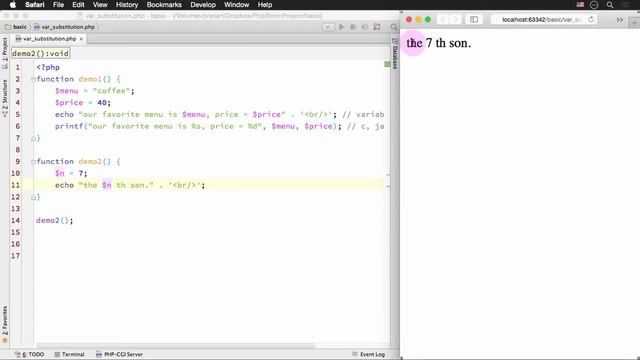The height and width of the screenshot is (360, 640).
Task: Open the Develop menu
Action: point(203,5)
